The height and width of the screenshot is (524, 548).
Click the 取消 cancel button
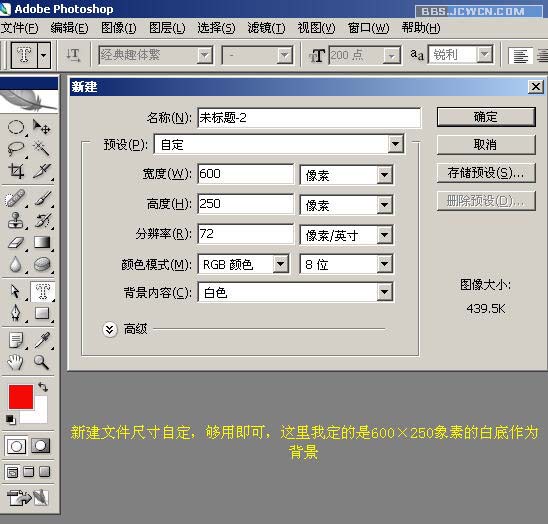pos(486,144)
